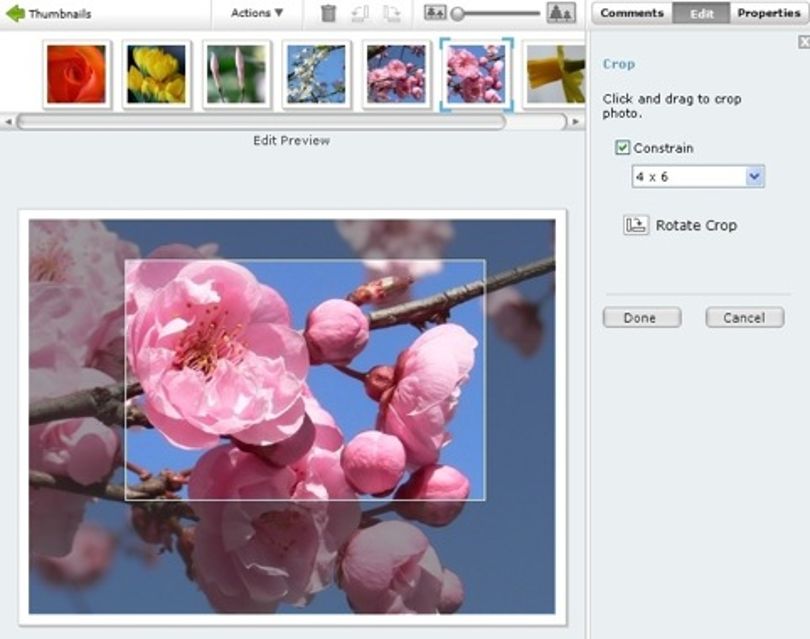Viewport: 810px width, 639px height.
Task: Switch to the Properties tab
Action: (769, 13)
